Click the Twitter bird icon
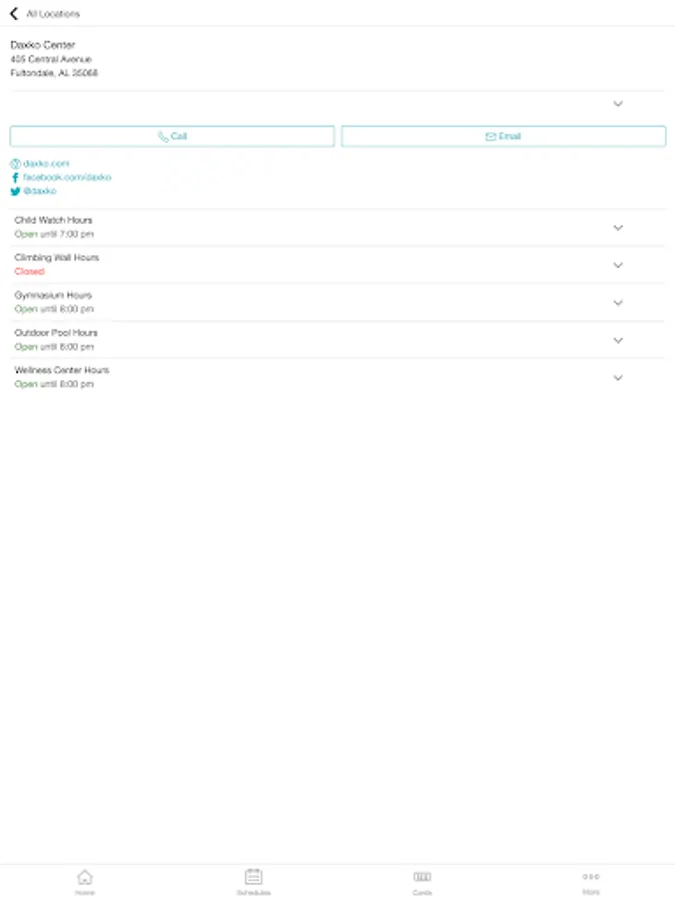The height and width of the screenshot is (900, 675). 15,191
